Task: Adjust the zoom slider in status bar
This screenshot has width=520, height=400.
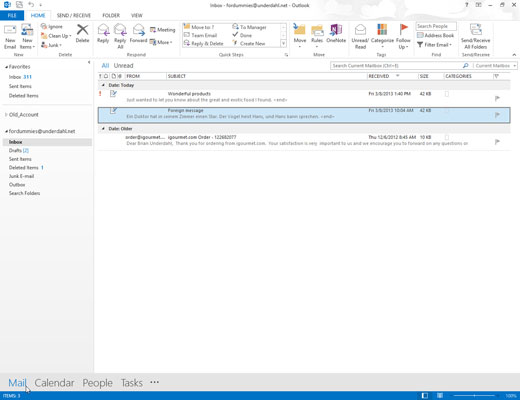Action: 475,396
